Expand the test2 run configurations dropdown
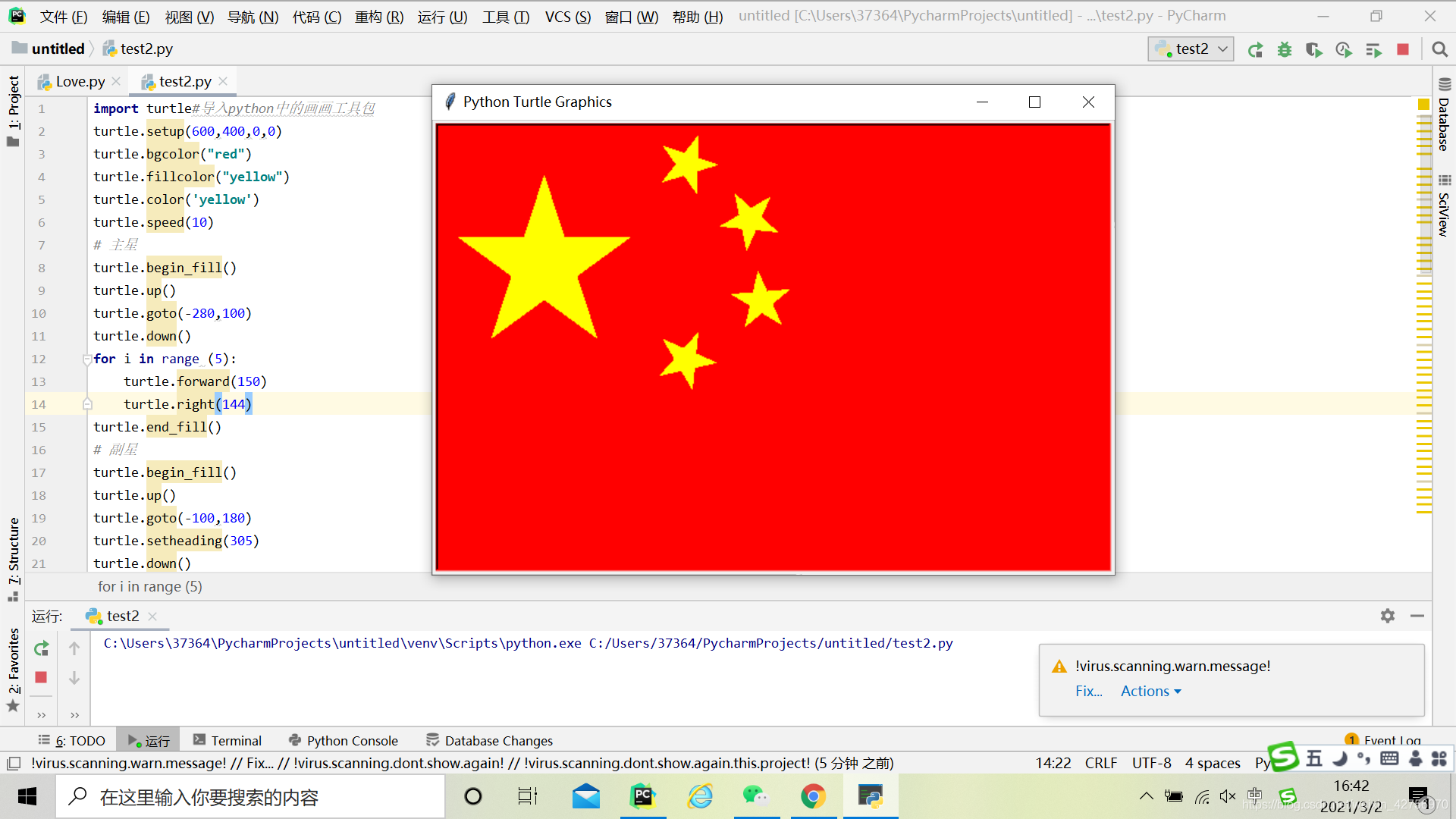Image resolution: width=1456 pixels, height=819 pixels. point(1222,49)
